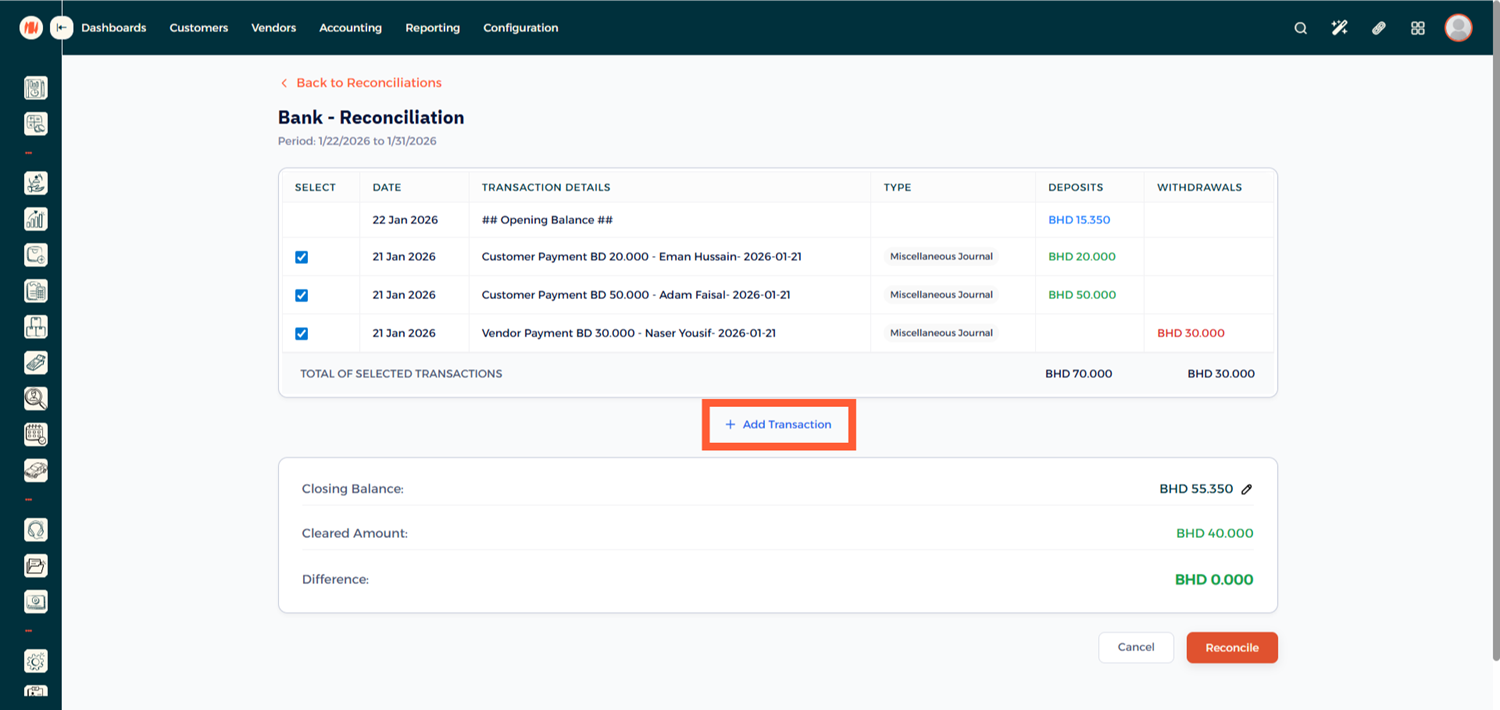Click the magic wand icon in top bar
Image resolution: width=1500 pixels, height=710 pixels.
click(x=1339, y=28)
